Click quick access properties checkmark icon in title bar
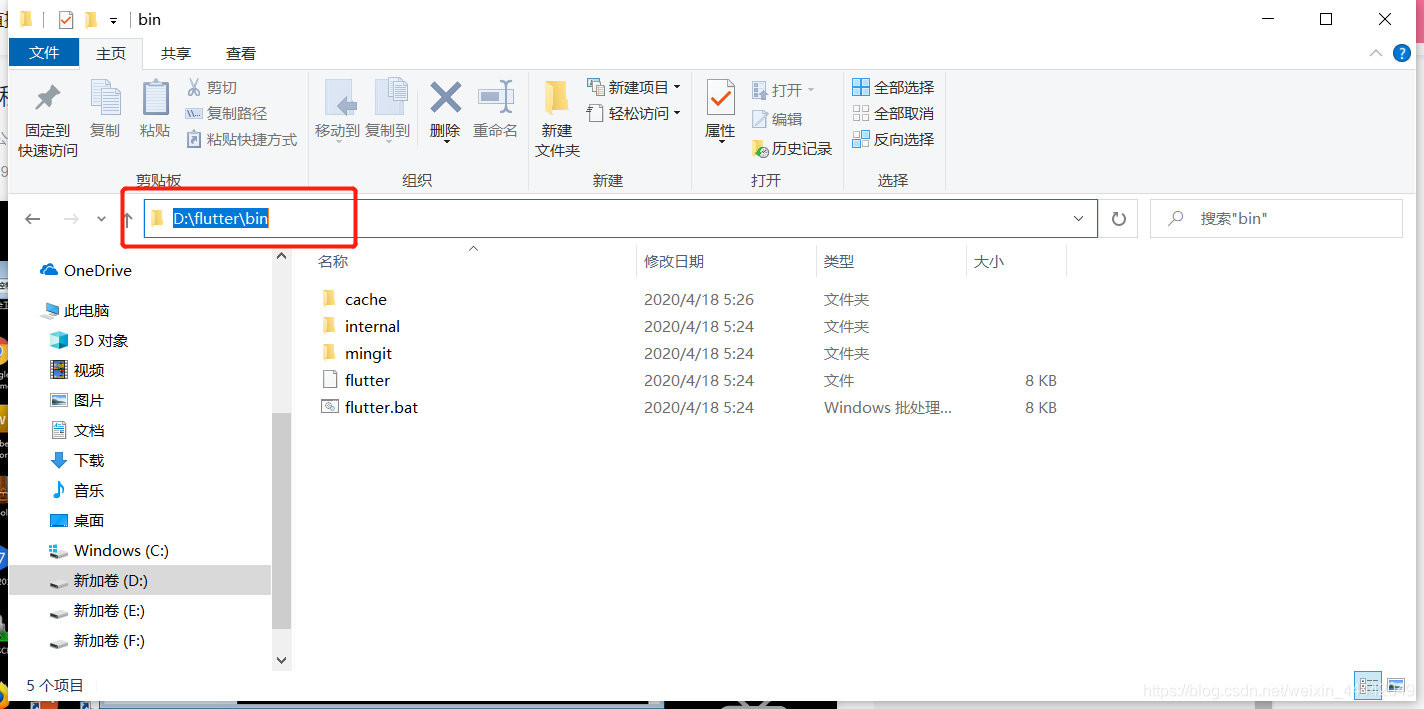 (x=66, y=19)
